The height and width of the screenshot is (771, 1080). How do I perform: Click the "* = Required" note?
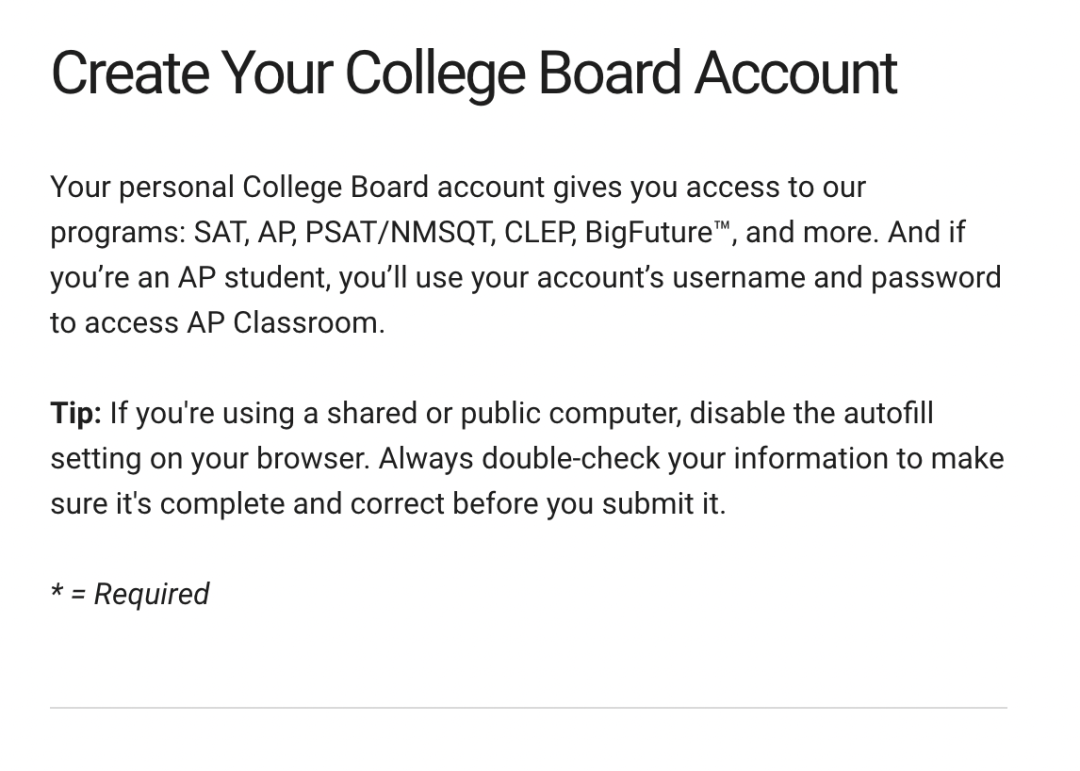[x=130, y=594]
